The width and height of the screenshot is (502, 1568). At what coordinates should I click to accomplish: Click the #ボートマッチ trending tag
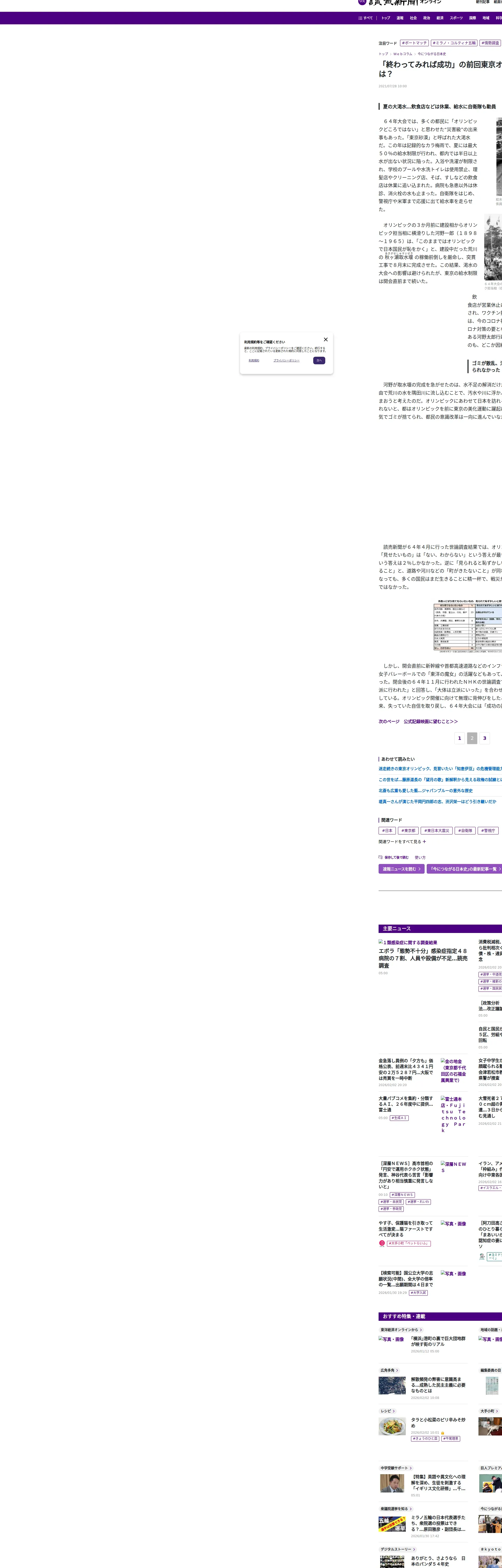[x=414, y=43]
